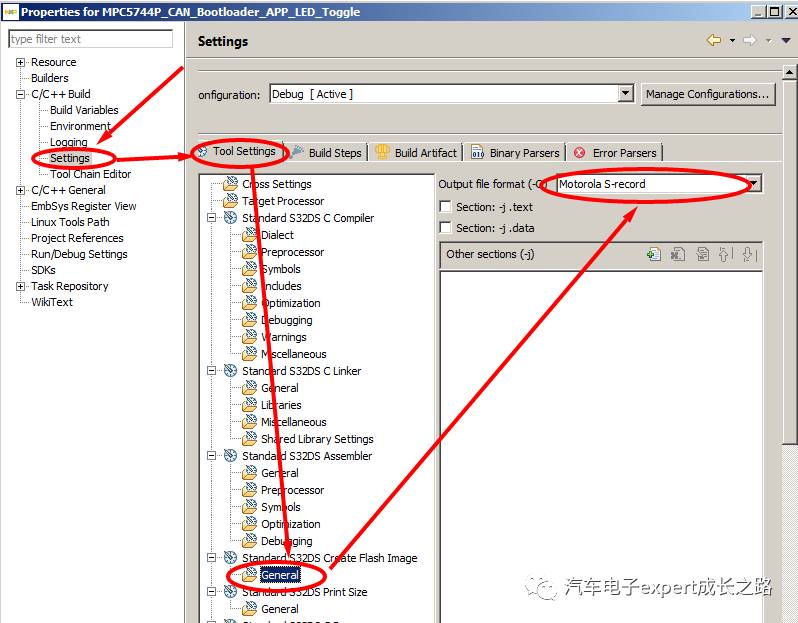Viewport: 798px width, 623px height.
Task: Click the delete icon in Other sections toolbar
Action: point(678,254)
